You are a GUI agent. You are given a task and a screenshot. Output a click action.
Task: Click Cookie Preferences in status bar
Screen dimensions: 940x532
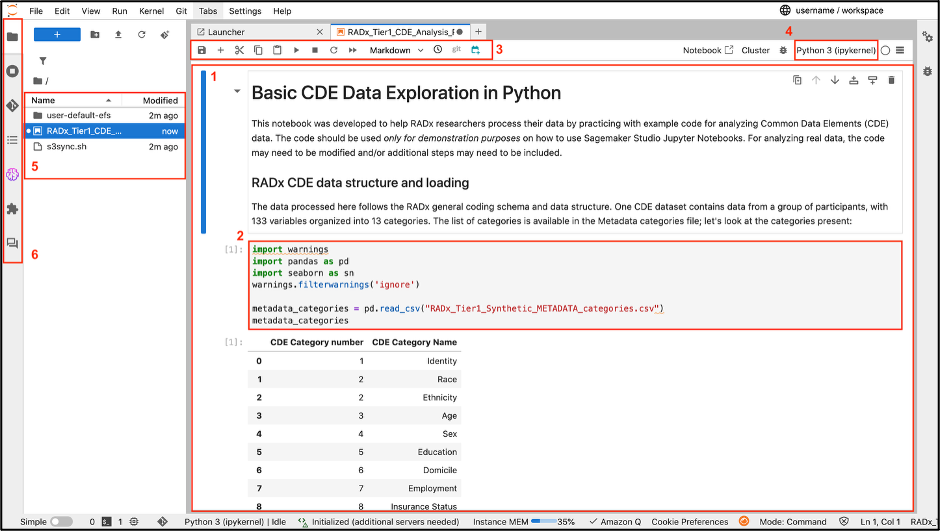pyautogui.click(x=689, y=522)
